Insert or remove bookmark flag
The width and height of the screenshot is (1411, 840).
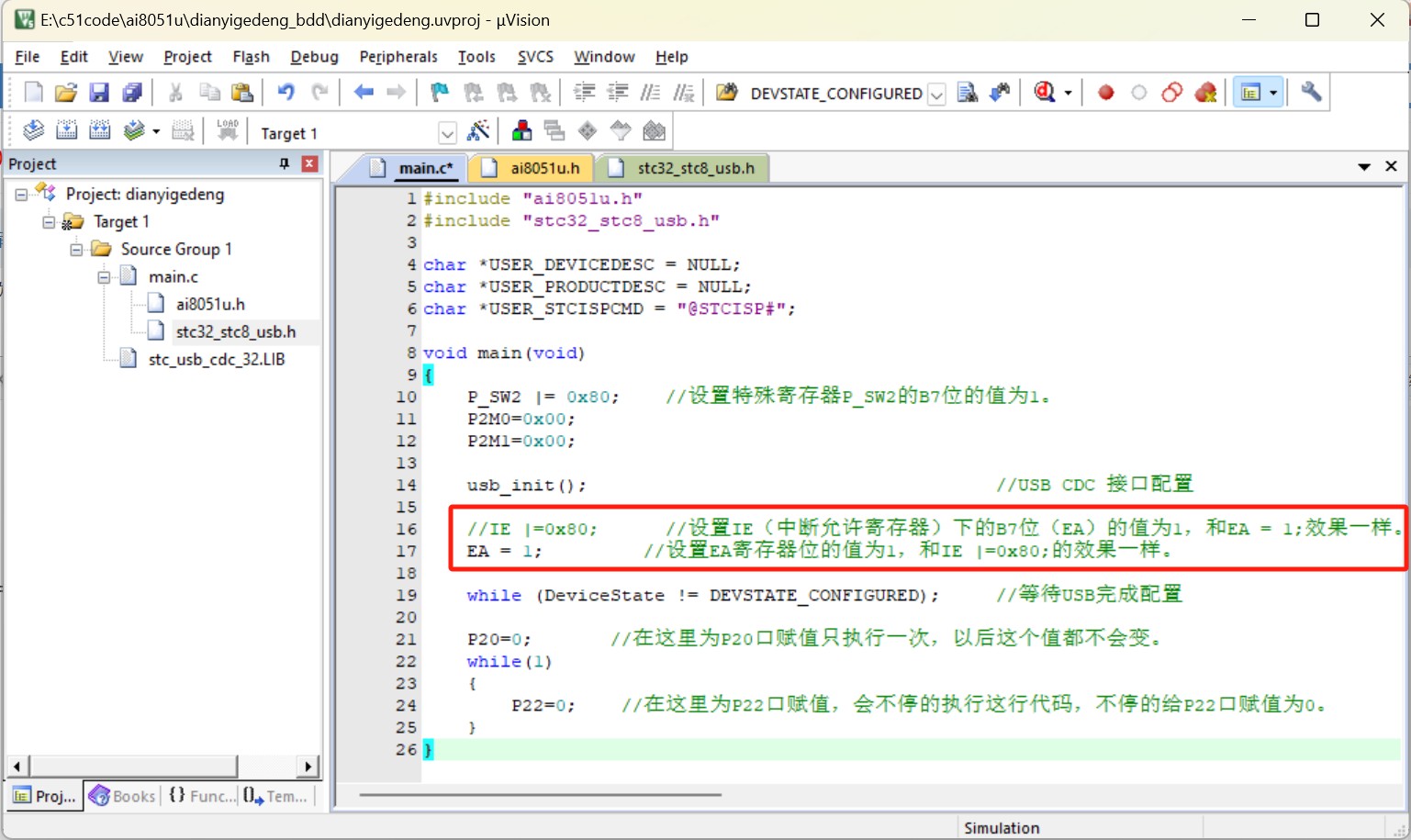(440, 92)
